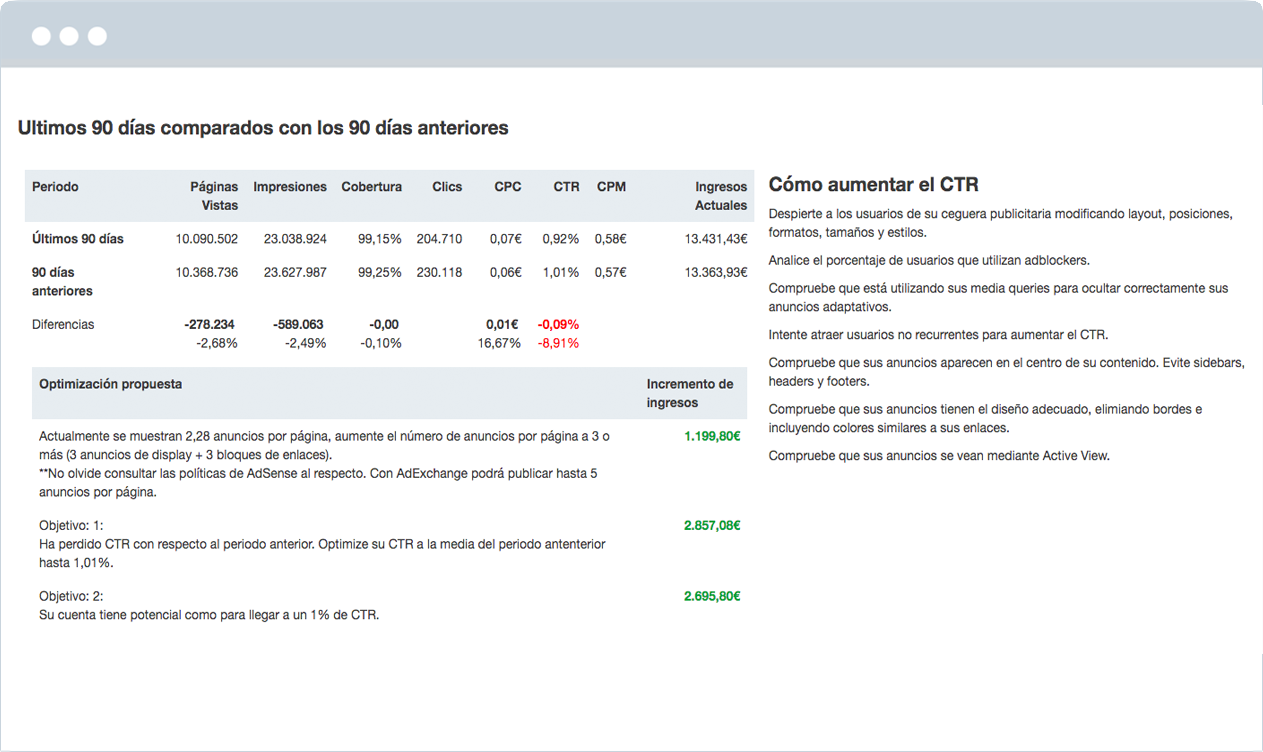1263x752 pixels.
Task: Click the Páginas Vistas column header
Action: [x=214, y=195]
